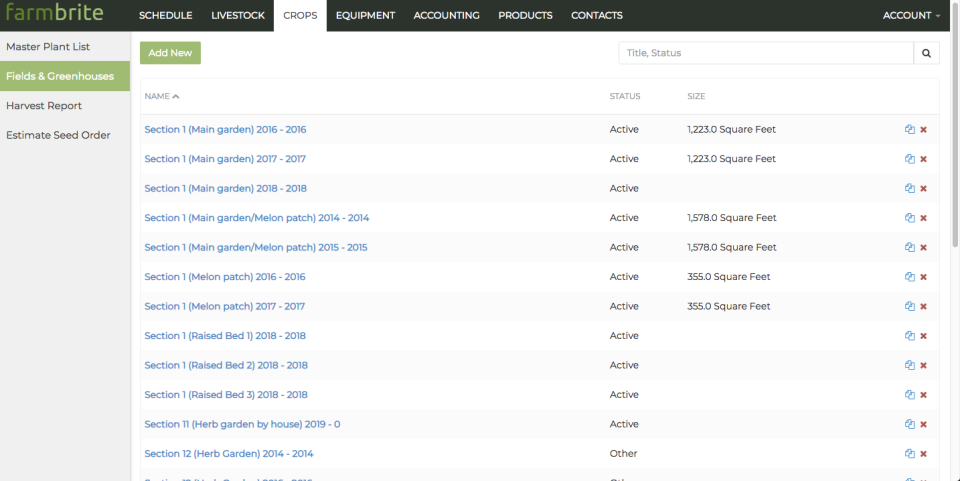Open Section 12 (Herb Garden) 2014 - 2014 link

point(228,453)
